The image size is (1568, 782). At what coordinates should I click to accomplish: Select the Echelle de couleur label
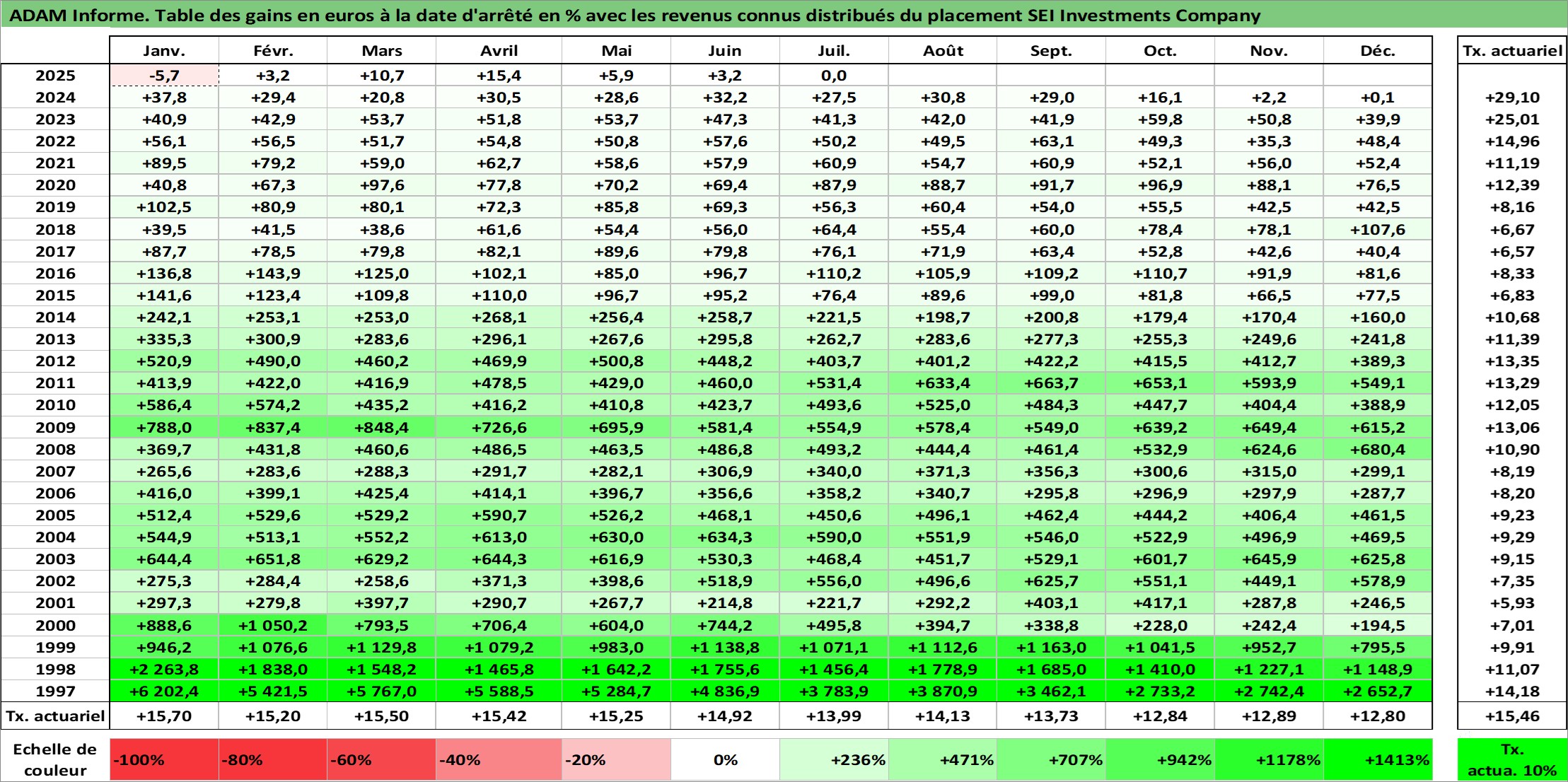(x=55, y=760)
